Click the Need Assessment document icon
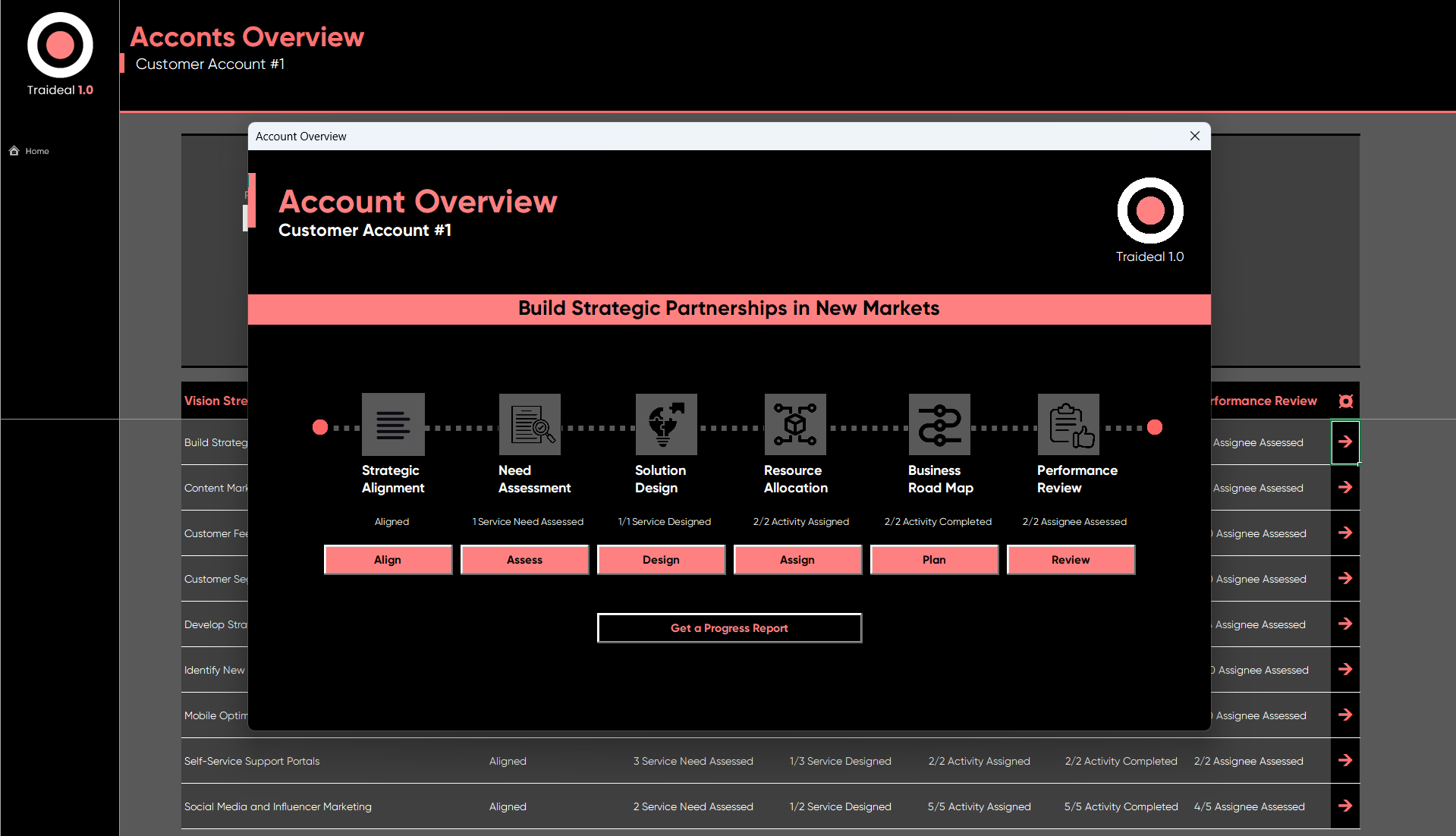The width and height of the screenshot is (1456, 836). coord(530,424)
